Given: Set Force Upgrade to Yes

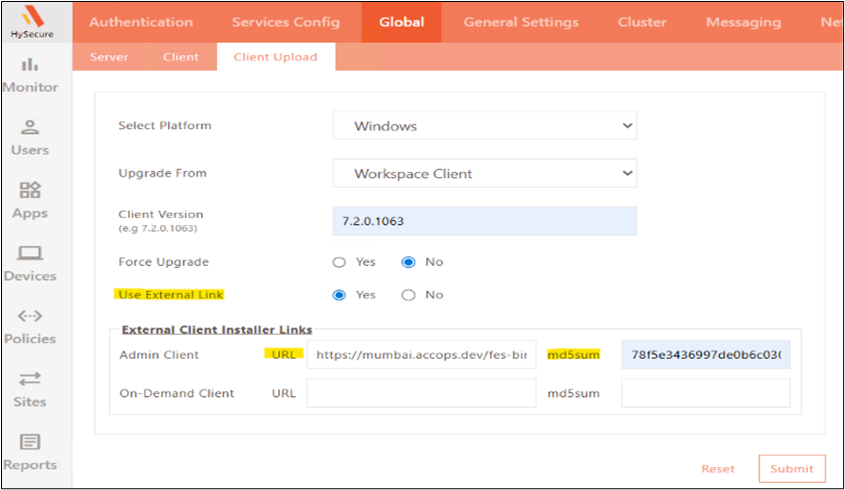Looking at the screenshot, I should tap(339, 262).
